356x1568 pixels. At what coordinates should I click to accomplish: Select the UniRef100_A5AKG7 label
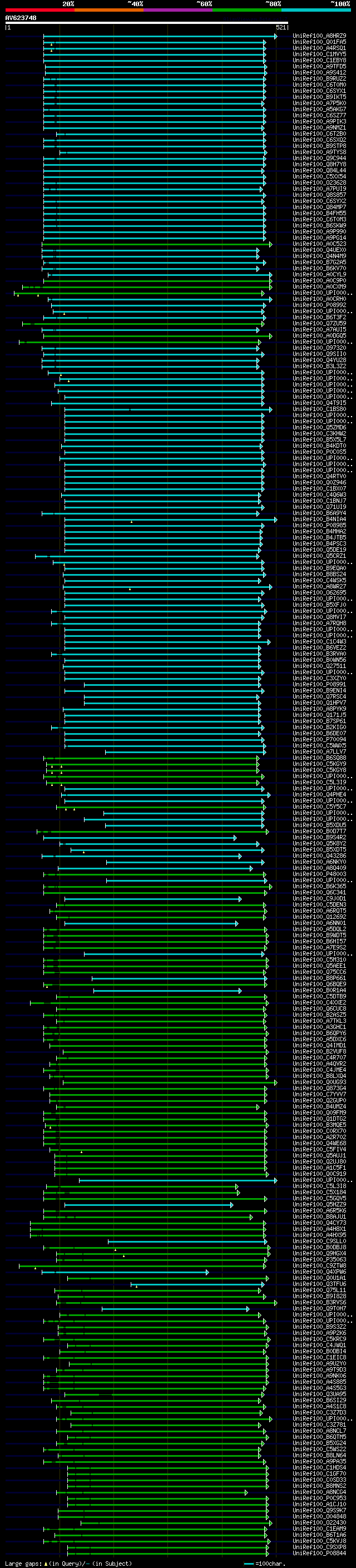(319, 110)
